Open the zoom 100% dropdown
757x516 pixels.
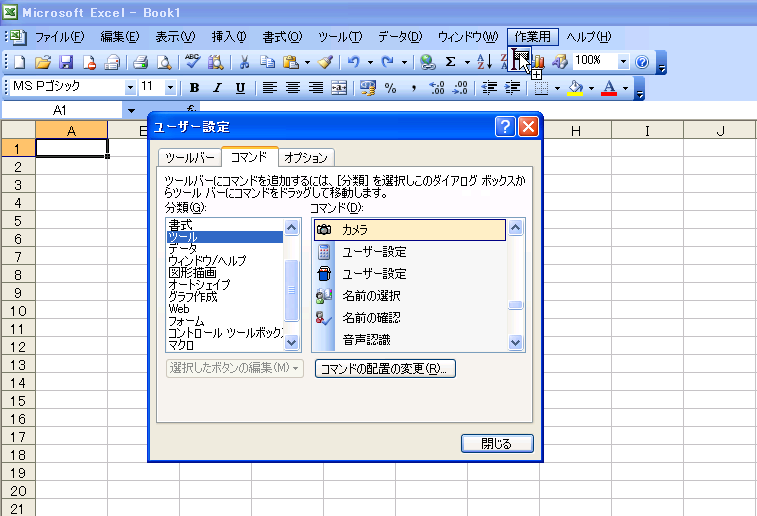click(623, 61)
